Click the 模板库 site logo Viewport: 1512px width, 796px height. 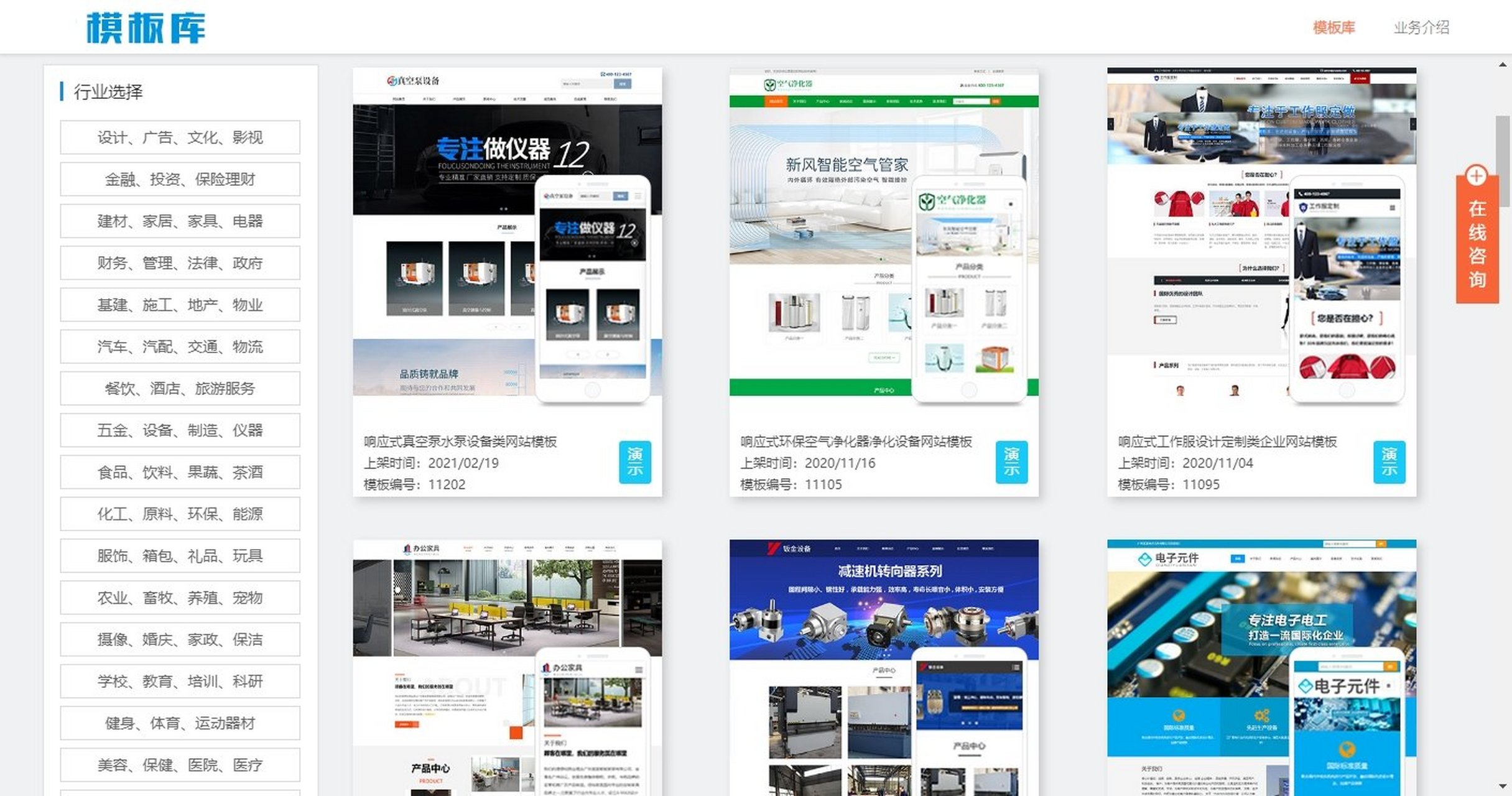(146, 28)
